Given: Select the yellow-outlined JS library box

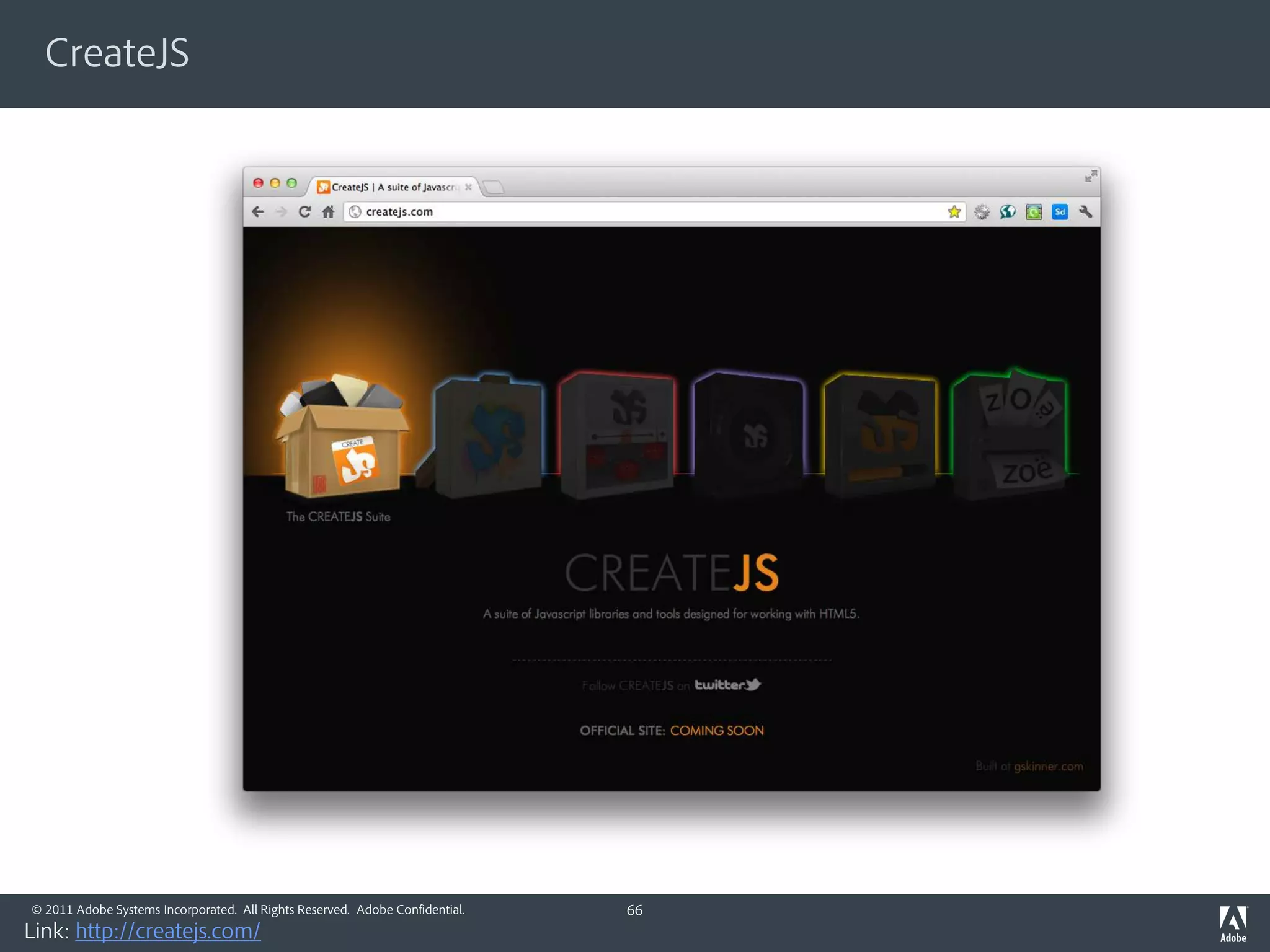Looking at the screenshot, I should 881,434.
